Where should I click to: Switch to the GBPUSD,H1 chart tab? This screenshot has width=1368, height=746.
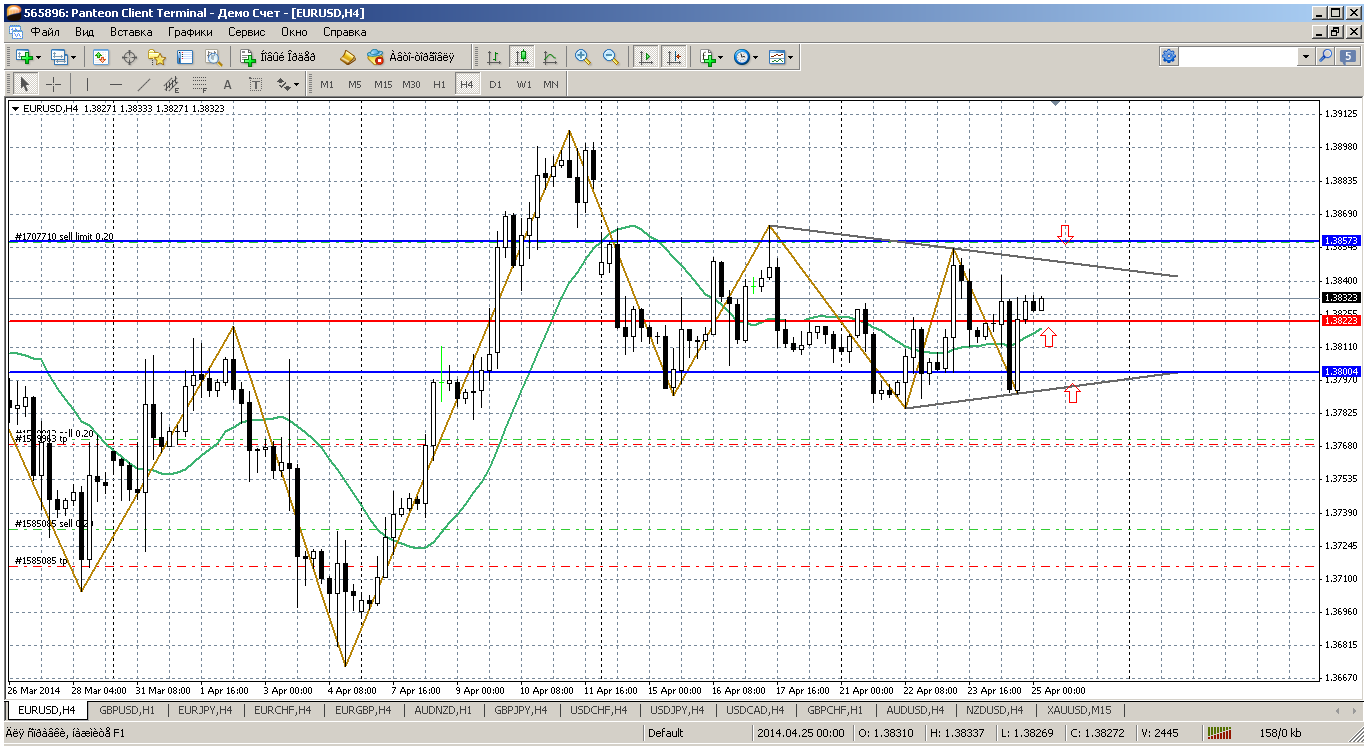pos(126,710)
